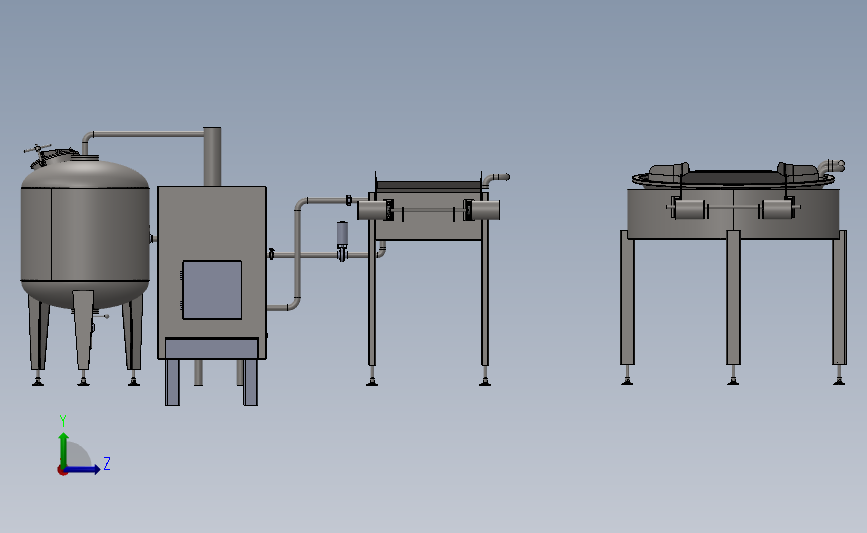The image size is (867, 533).
Task: Click the elbow pipe atop the round table
Action: click(x=831, y=166)
